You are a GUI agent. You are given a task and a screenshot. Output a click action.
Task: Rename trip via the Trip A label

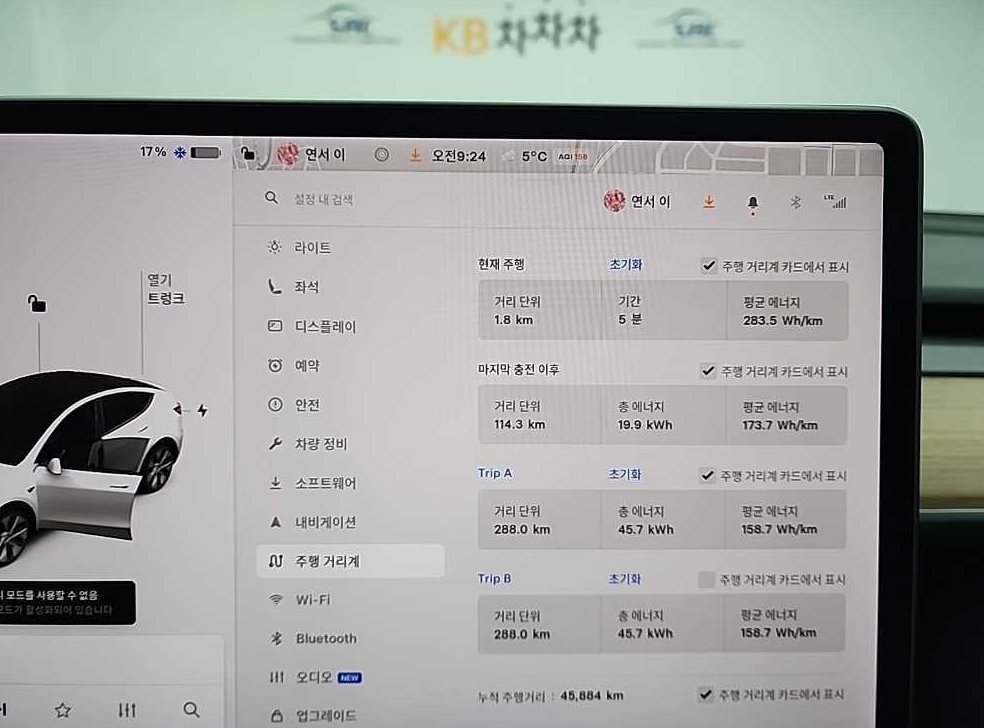coord(495,473)
